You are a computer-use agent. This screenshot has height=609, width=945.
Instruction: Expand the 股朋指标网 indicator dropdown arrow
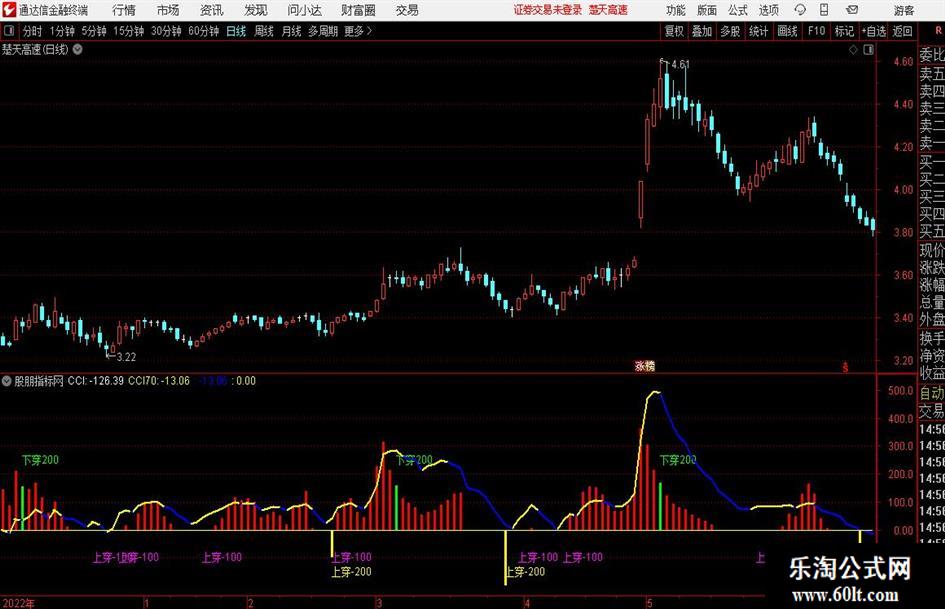pos(7,381)
